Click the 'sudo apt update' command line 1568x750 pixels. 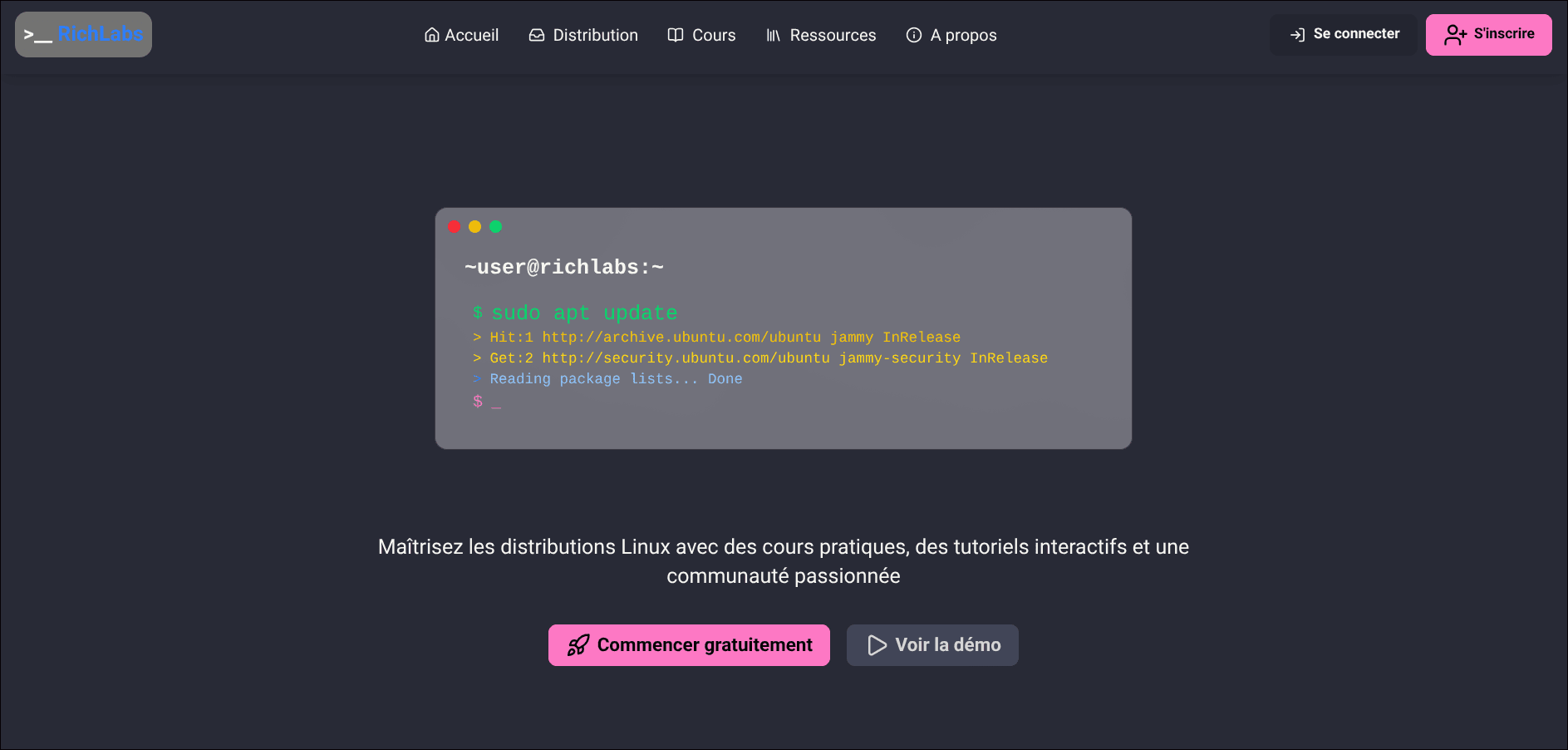coord(575,313)
